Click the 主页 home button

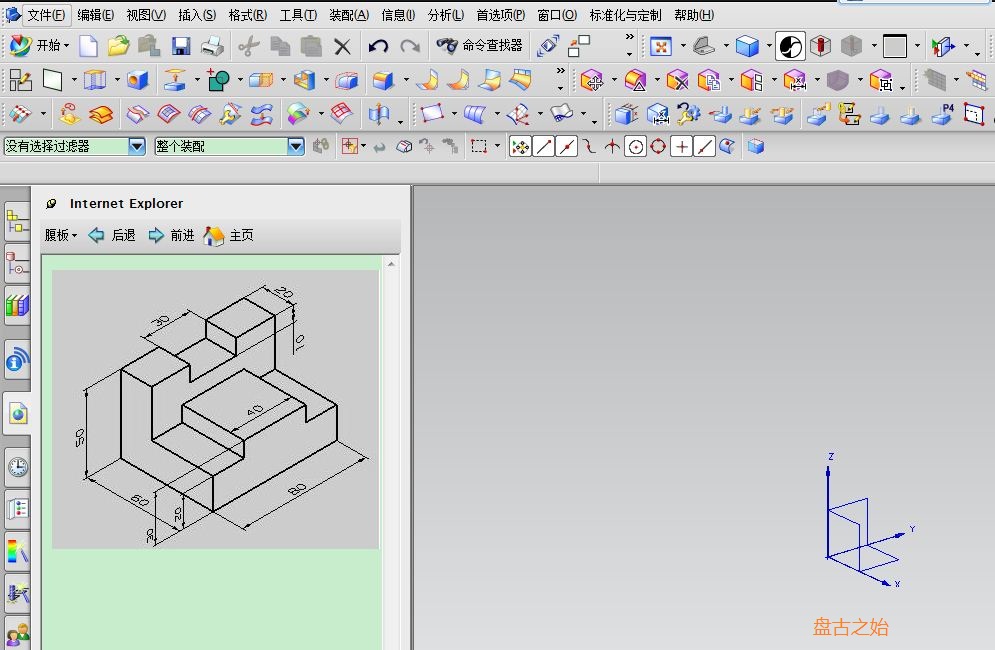[229, 236]
